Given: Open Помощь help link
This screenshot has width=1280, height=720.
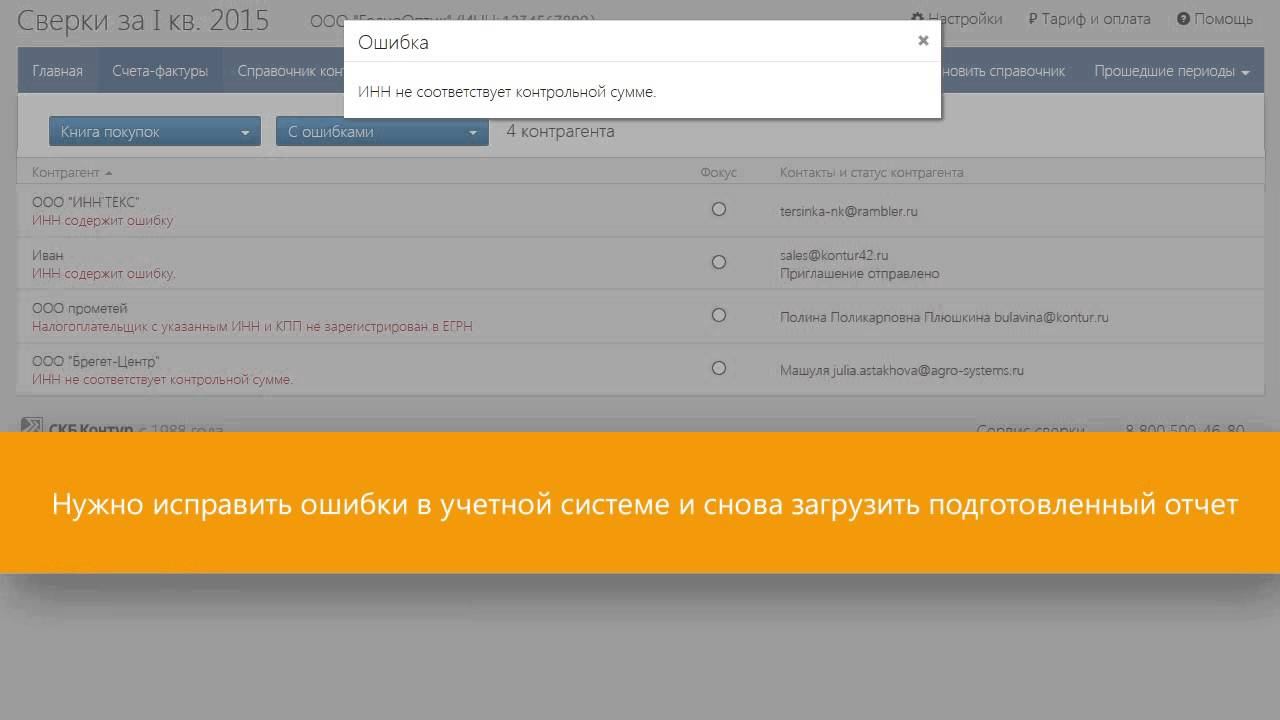Looking at the screenshot, I should 1215,19.
